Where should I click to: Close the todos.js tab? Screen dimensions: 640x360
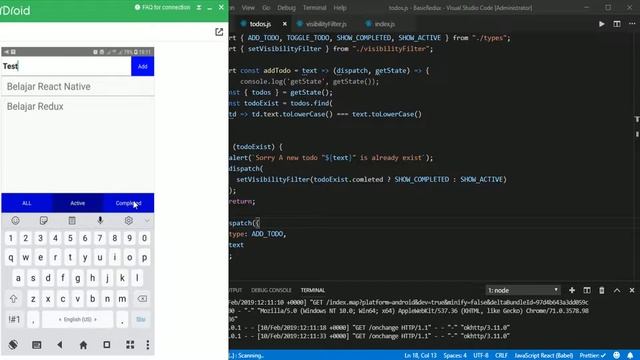click(284, 24)
